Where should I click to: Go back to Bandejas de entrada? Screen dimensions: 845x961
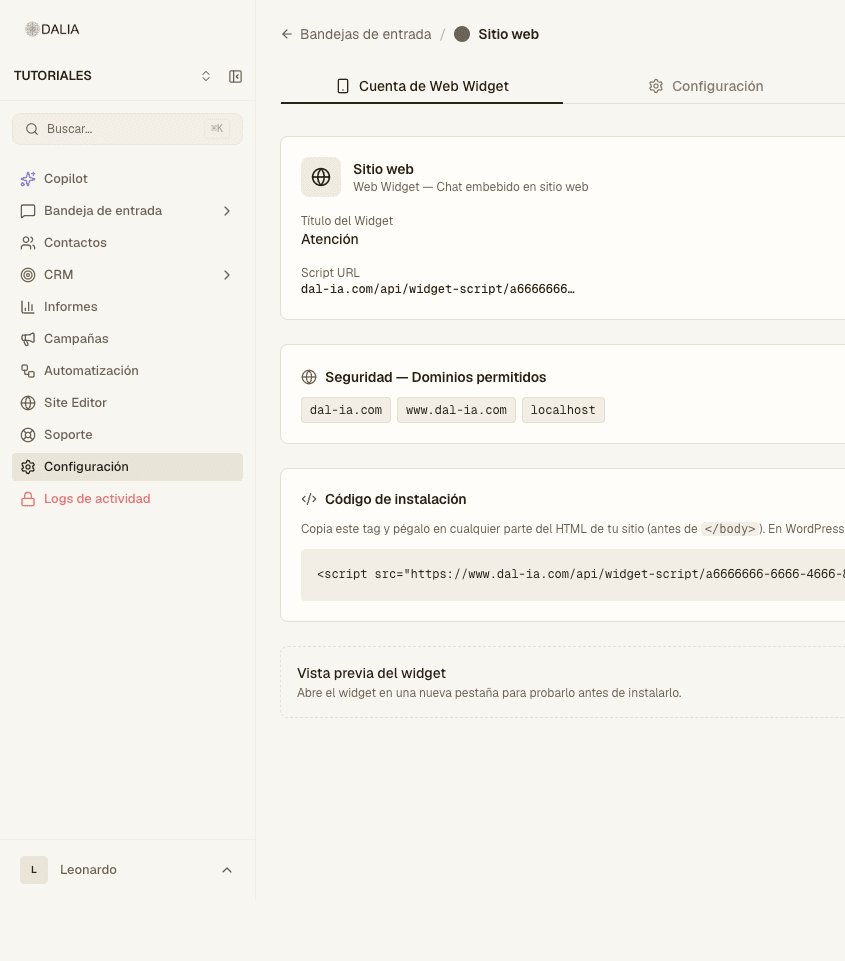[365, 34]
